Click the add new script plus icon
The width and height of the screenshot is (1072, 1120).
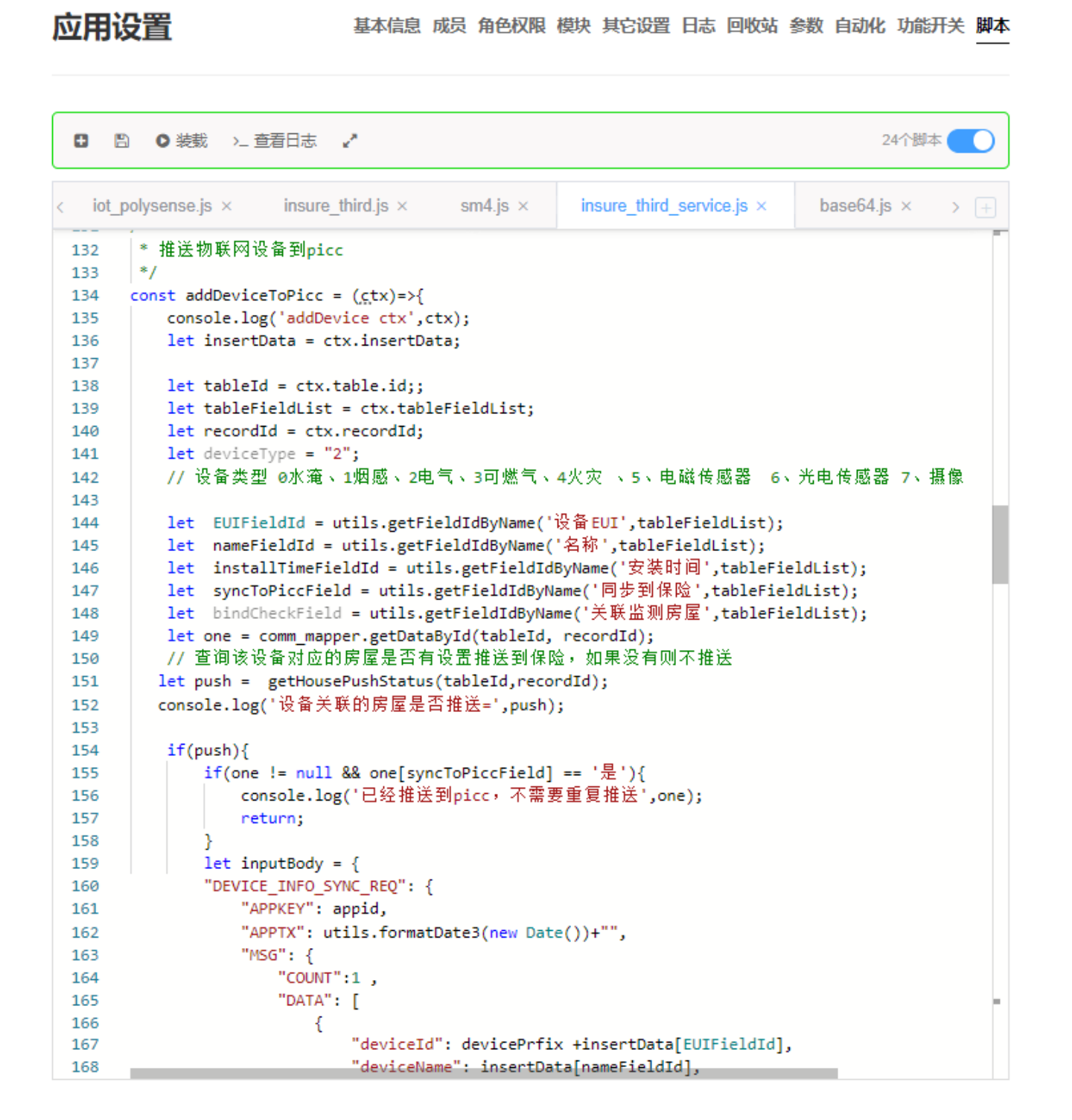click(81, 141)
